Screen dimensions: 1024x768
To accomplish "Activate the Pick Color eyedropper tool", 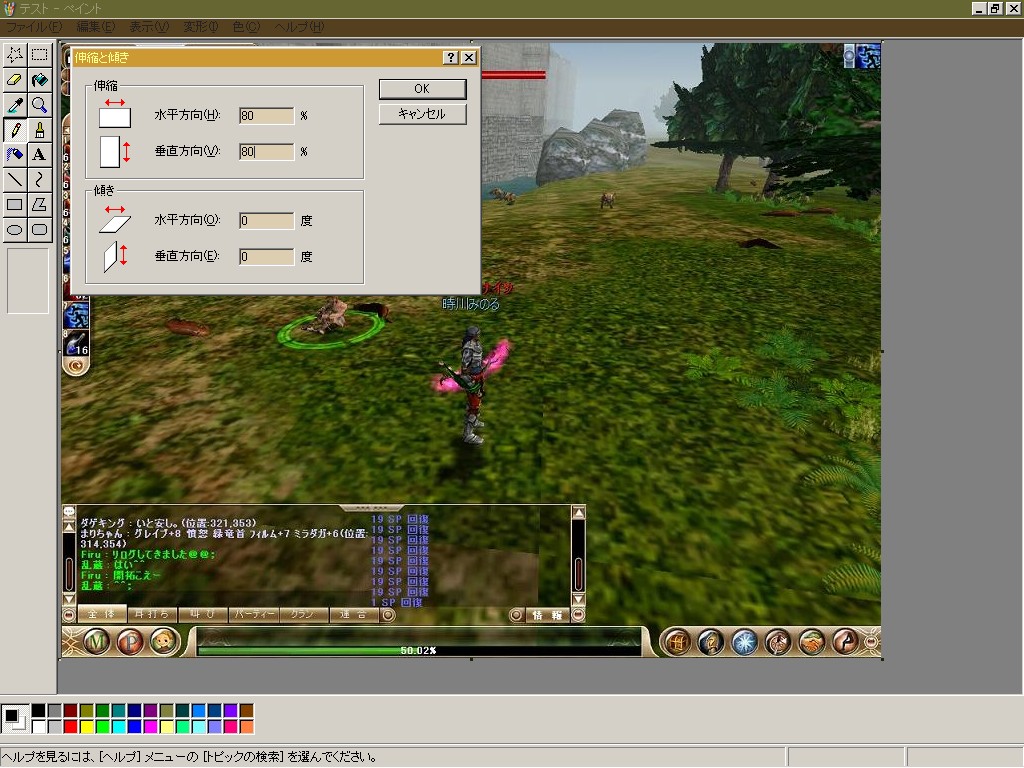I will pos(15,105).
